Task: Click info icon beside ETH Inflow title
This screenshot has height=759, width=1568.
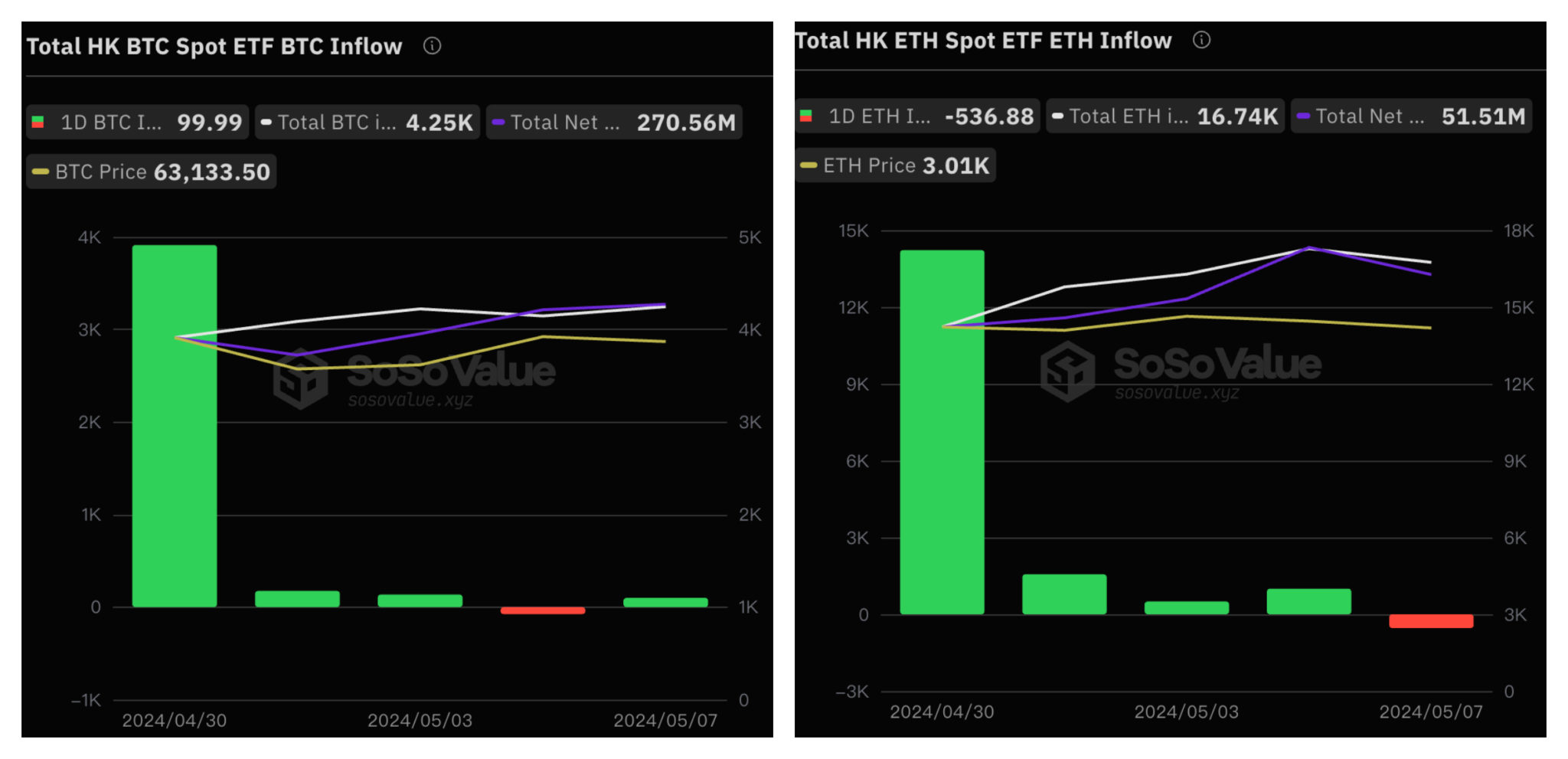Action: click(1201, 40)
